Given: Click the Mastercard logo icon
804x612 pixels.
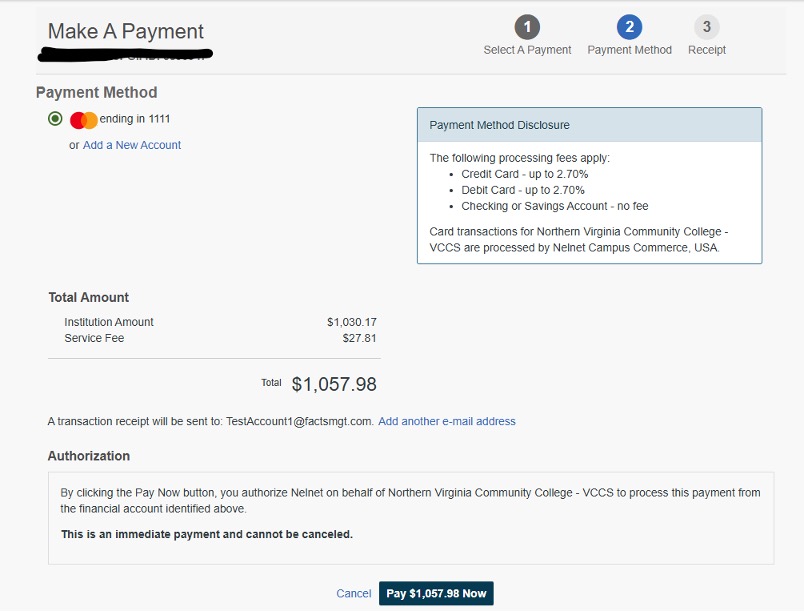Looking at the screenshot, I should pyautogui.click(x=84, y=120).
